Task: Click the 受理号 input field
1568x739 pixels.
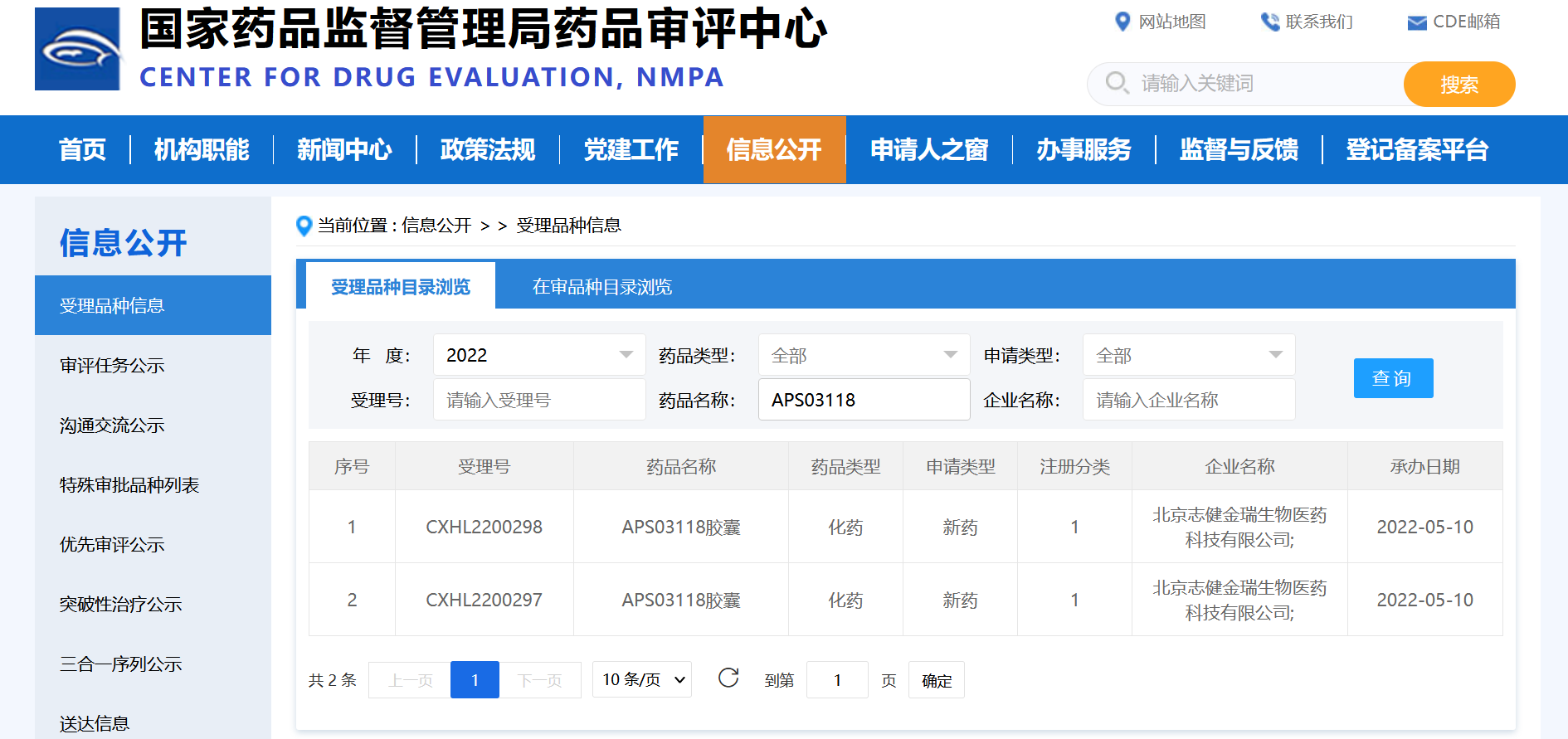Action: click(539, 400)
